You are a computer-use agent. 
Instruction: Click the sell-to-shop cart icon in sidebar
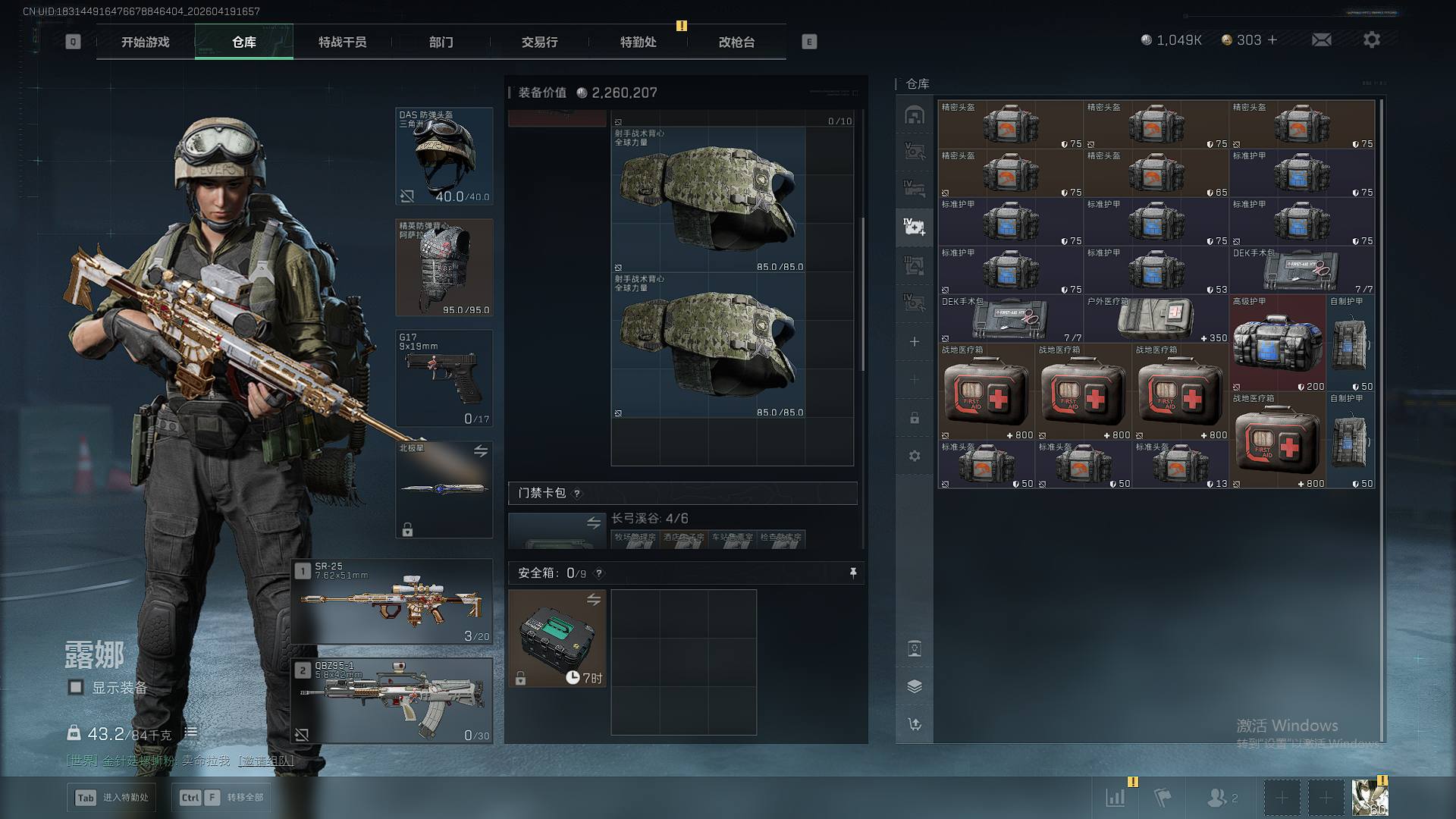point(915,724)
